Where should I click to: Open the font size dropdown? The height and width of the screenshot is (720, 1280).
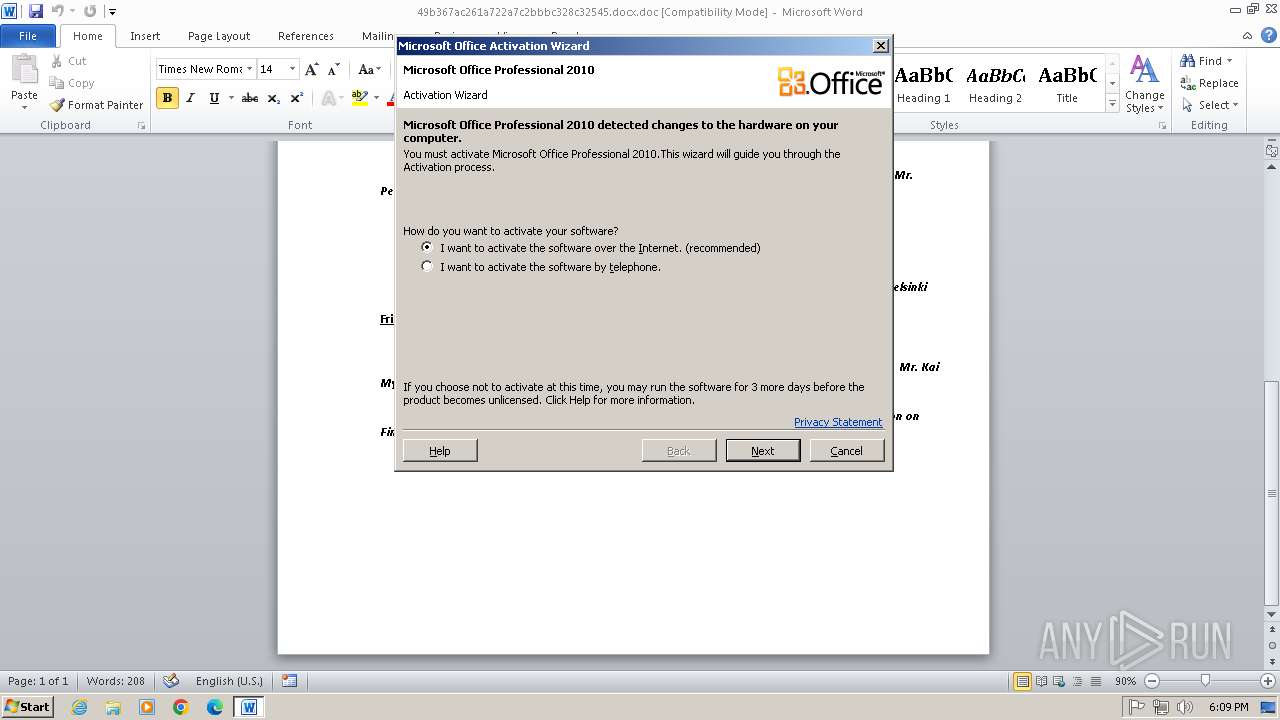pos(292,69)
